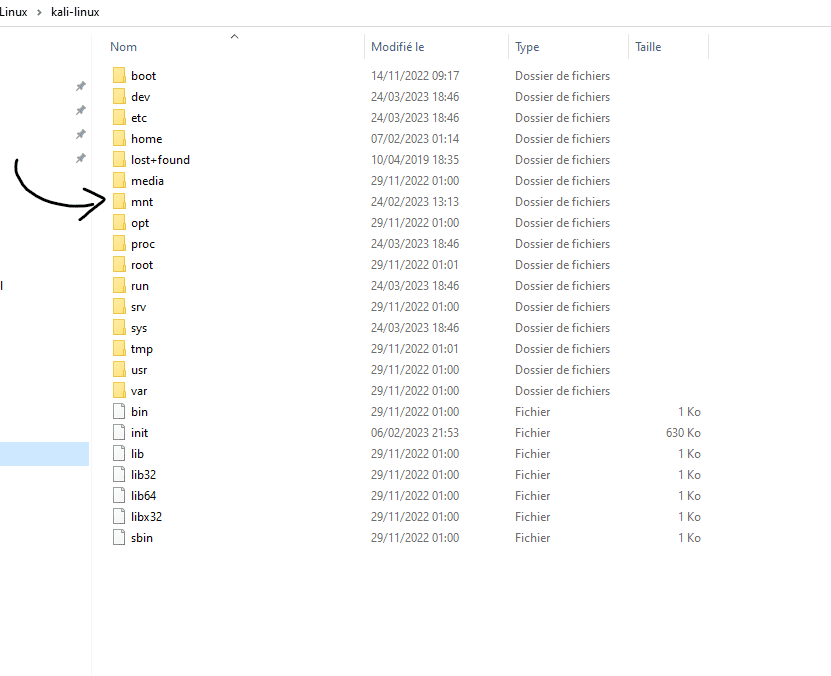The height and width of the screenshot is (676, 831).
Task: Click the 630 Ko size value
Action: [x=683, y=433]
